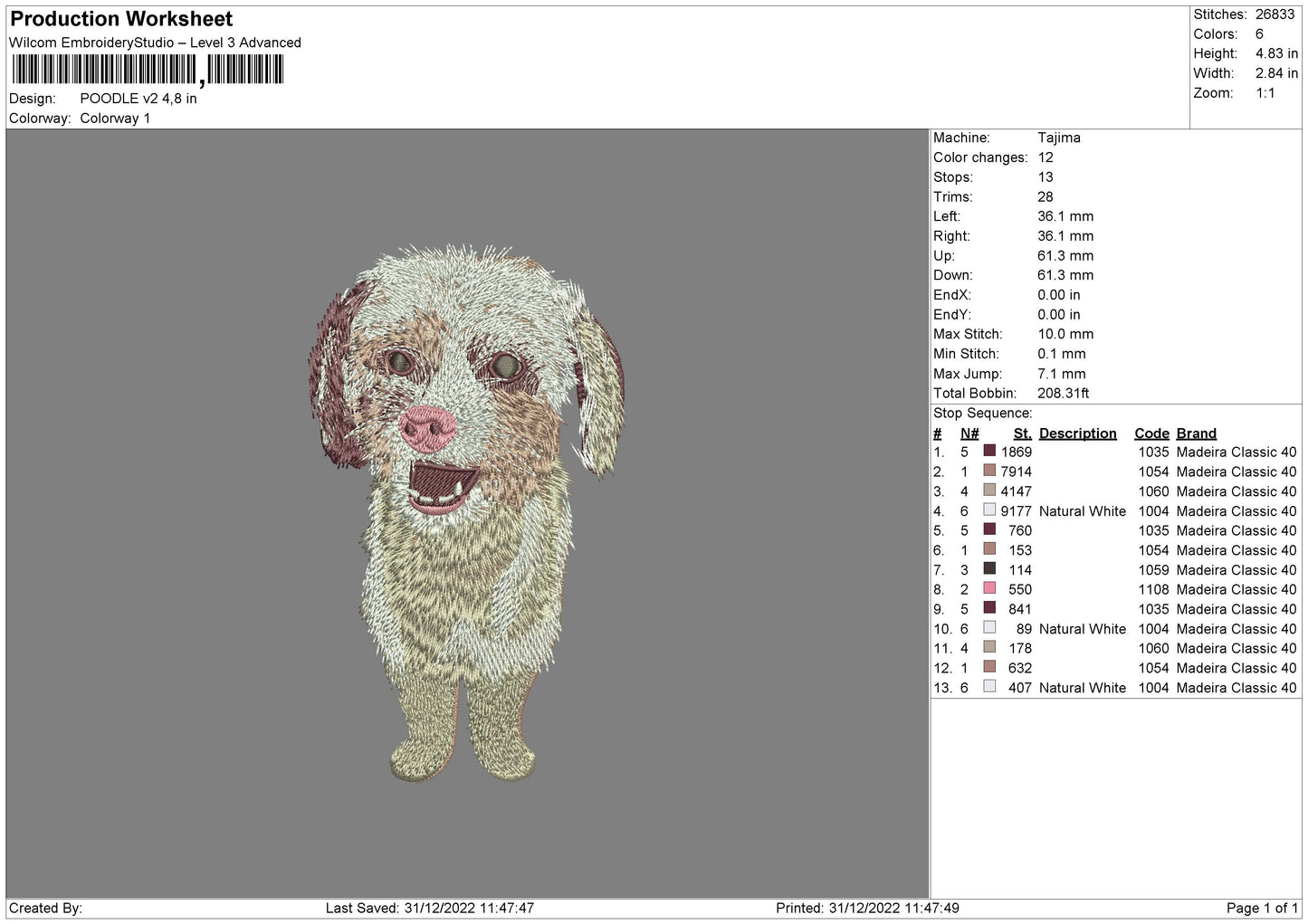Click the color swatch in stop row 3
The width and height of the screenshot is (1308, 924).
[x=989, y=491]
